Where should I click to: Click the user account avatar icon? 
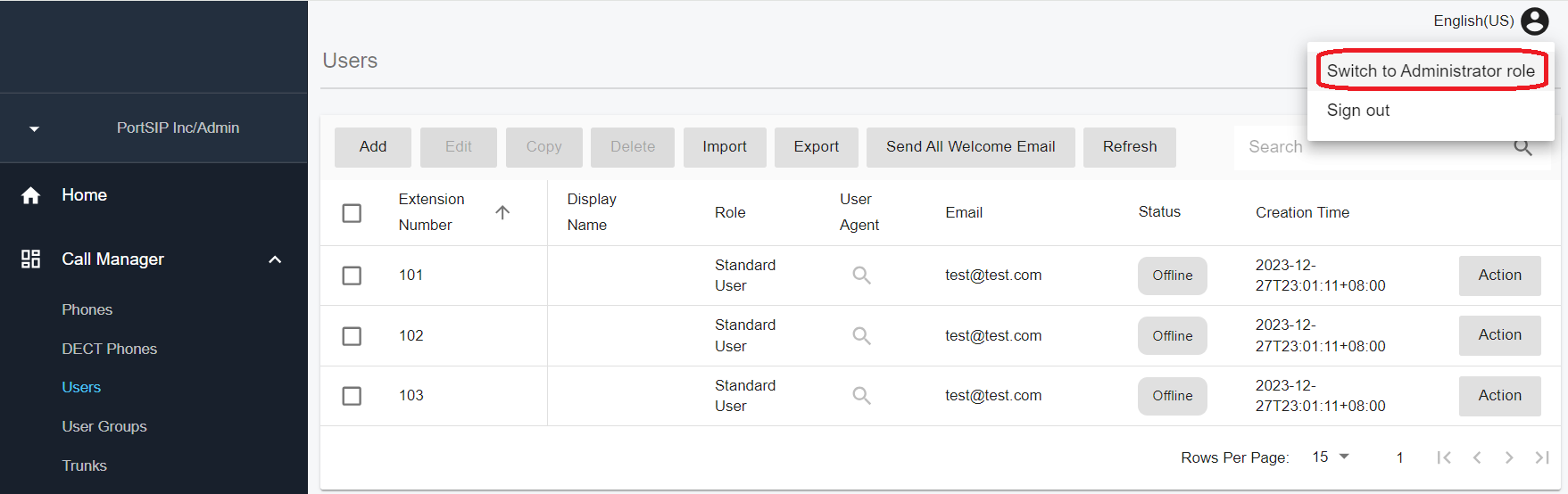pyautogui.click(x=1534, y=21)
